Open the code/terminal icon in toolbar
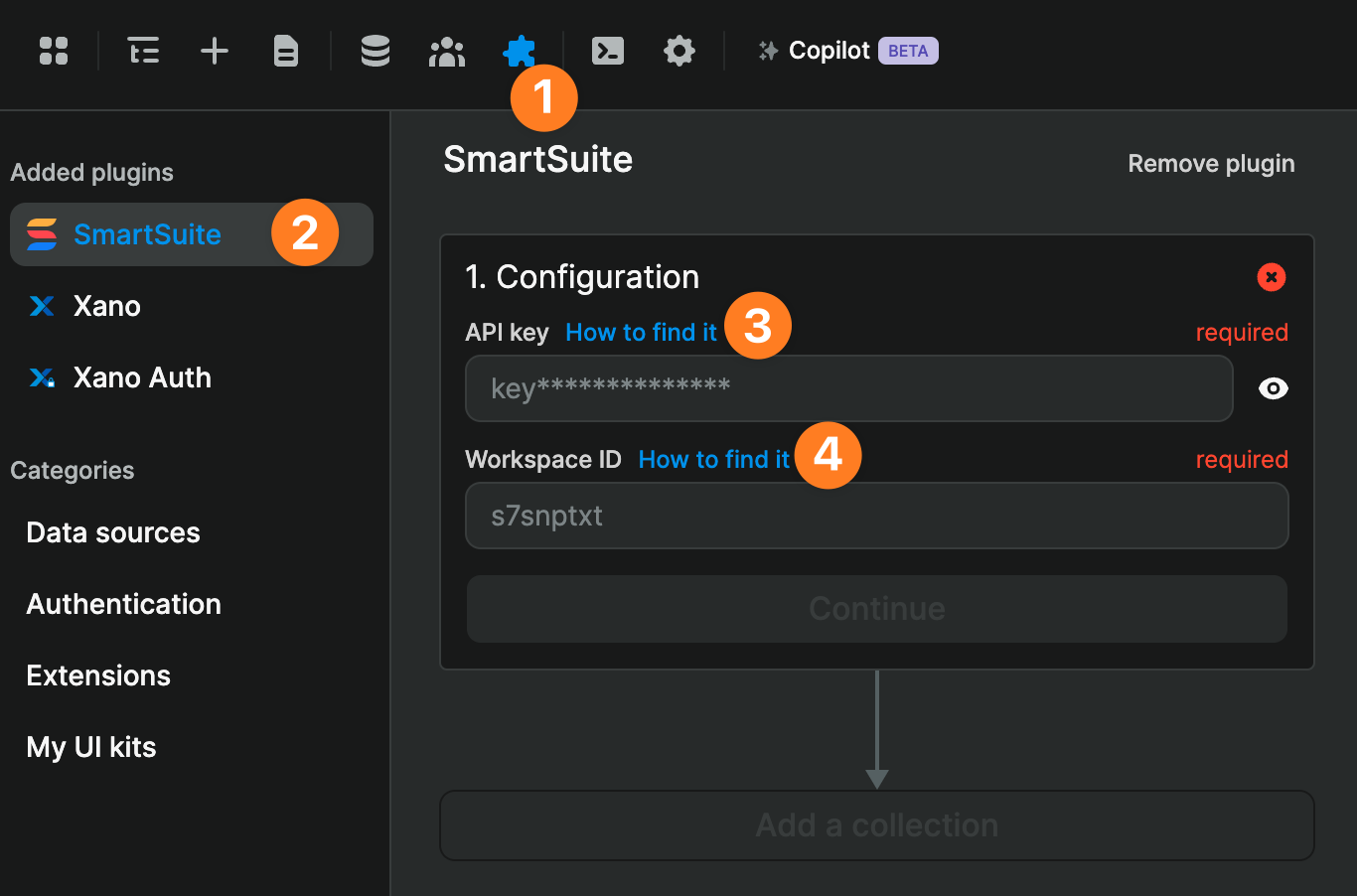The image size is (1357, 896). point(607,51)
